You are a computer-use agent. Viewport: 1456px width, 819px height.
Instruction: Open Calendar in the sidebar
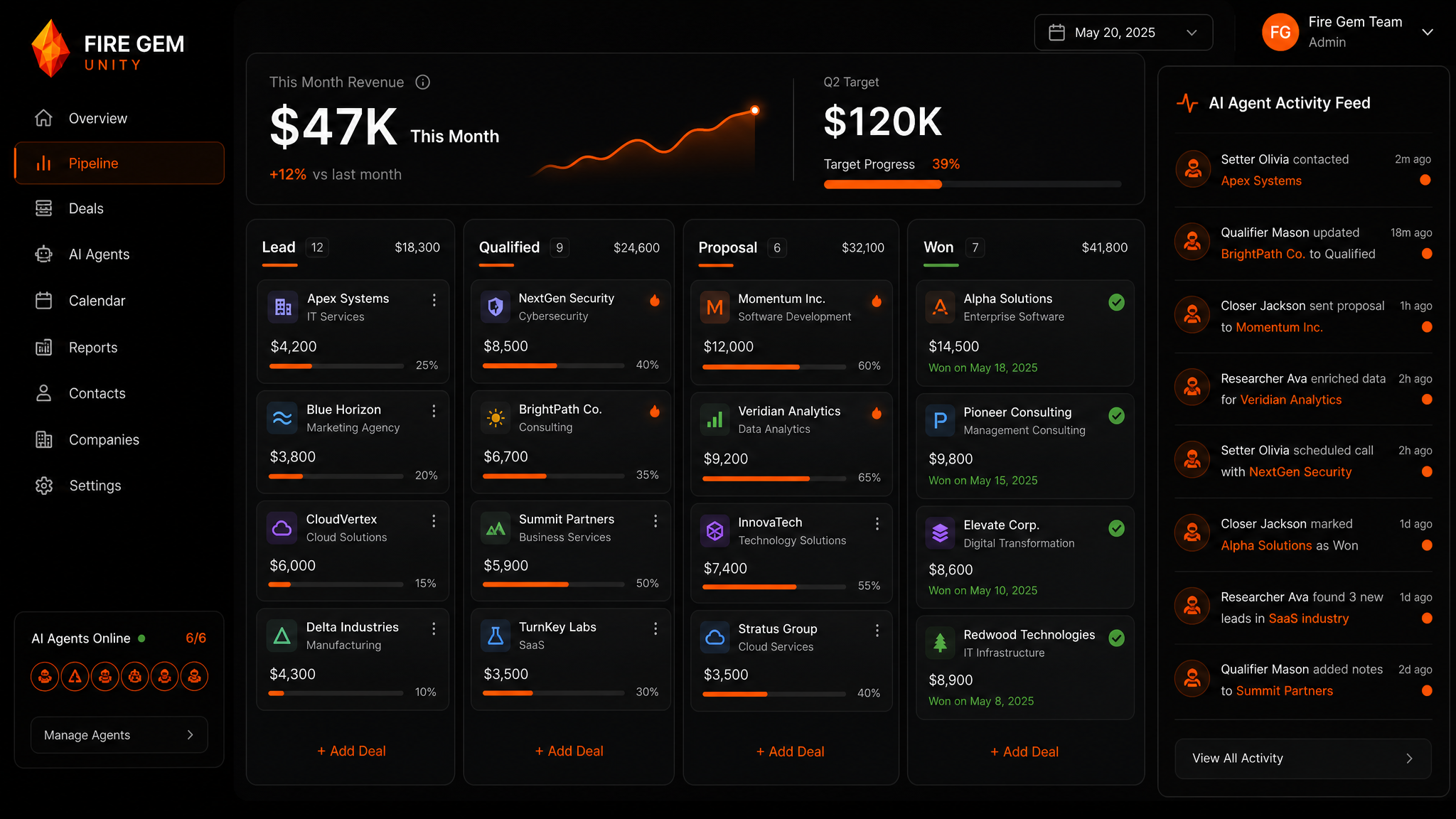119,301
